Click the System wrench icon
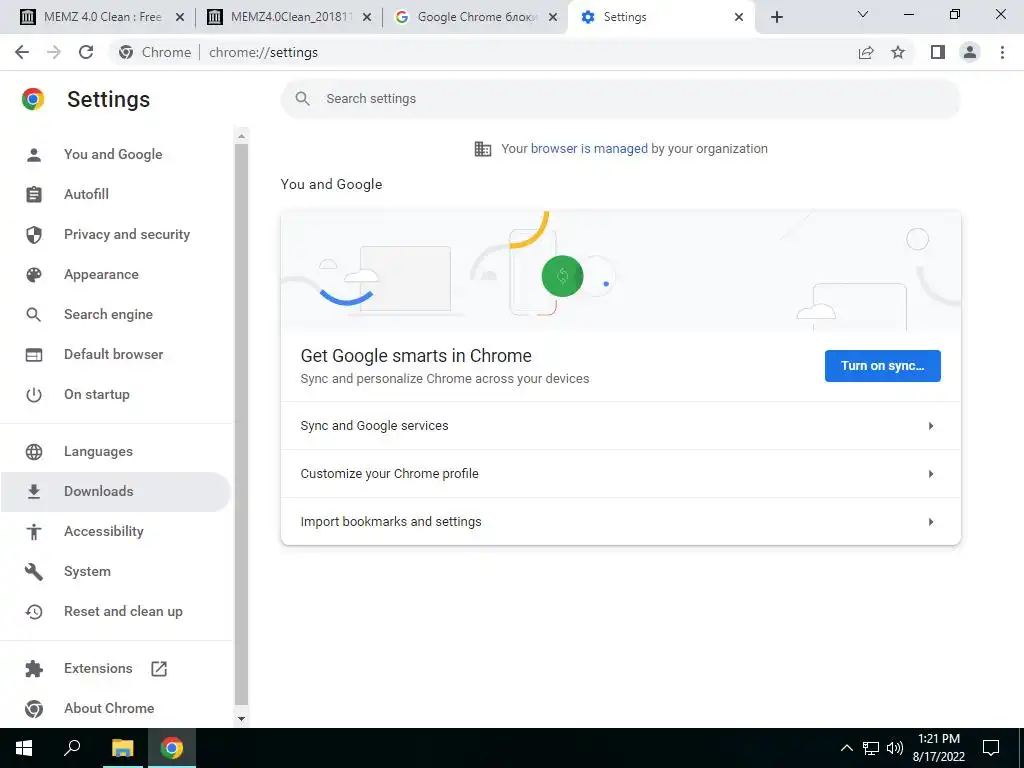1024x768 pixels. coord(34,572)
